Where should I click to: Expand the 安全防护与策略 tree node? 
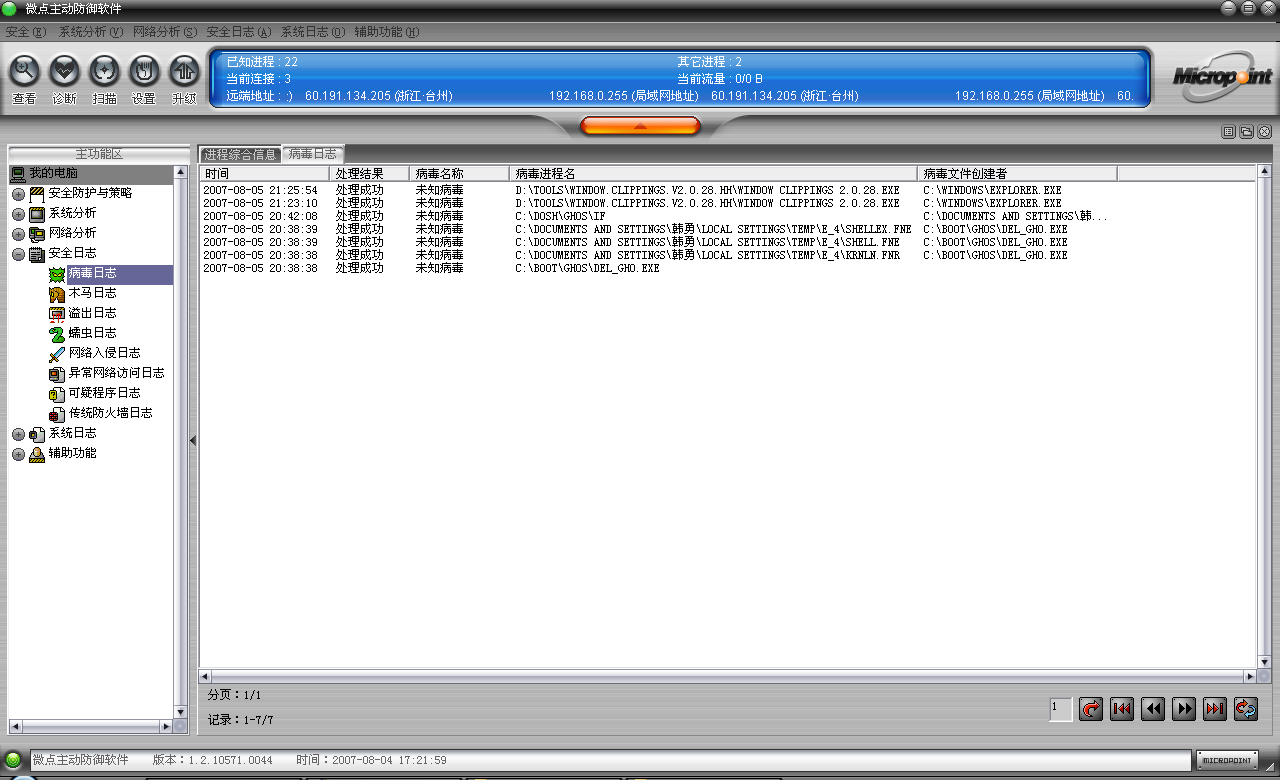point(19,194)
